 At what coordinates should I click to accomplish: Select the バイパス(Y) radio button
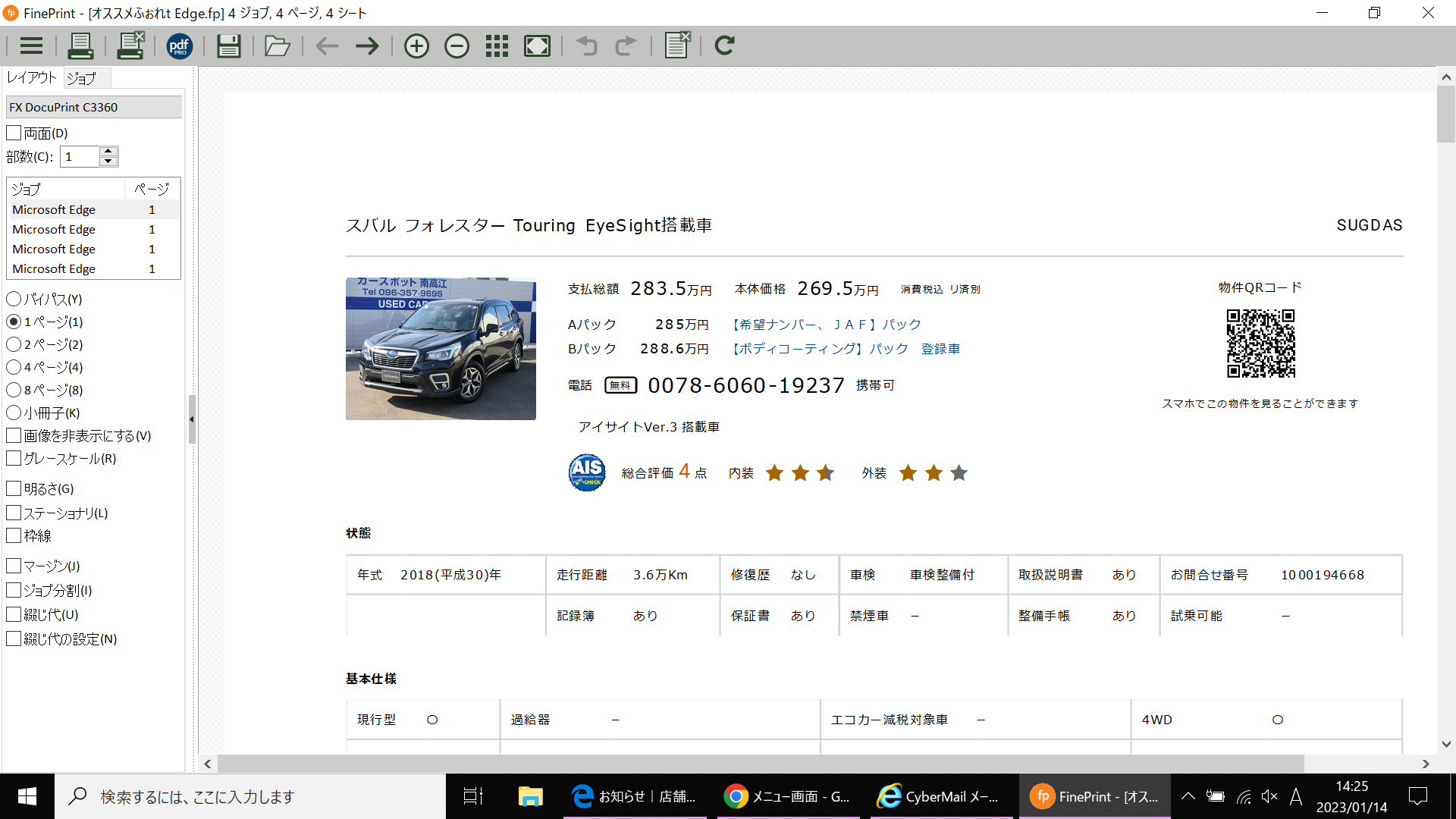point(14,299)
